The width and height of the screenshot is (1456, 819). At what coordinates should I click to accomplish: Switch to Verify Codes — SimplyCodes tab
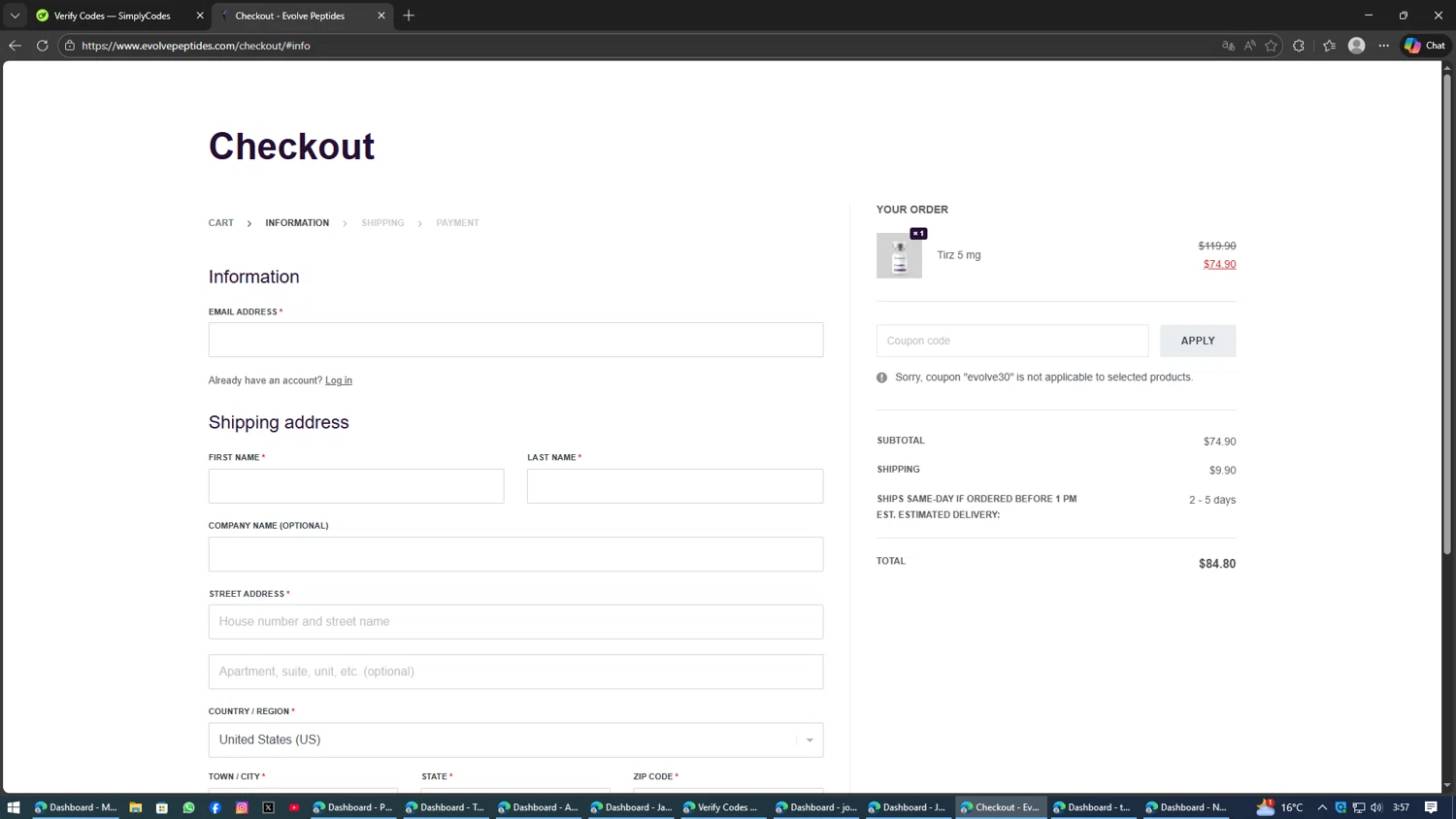click(112, 16)
